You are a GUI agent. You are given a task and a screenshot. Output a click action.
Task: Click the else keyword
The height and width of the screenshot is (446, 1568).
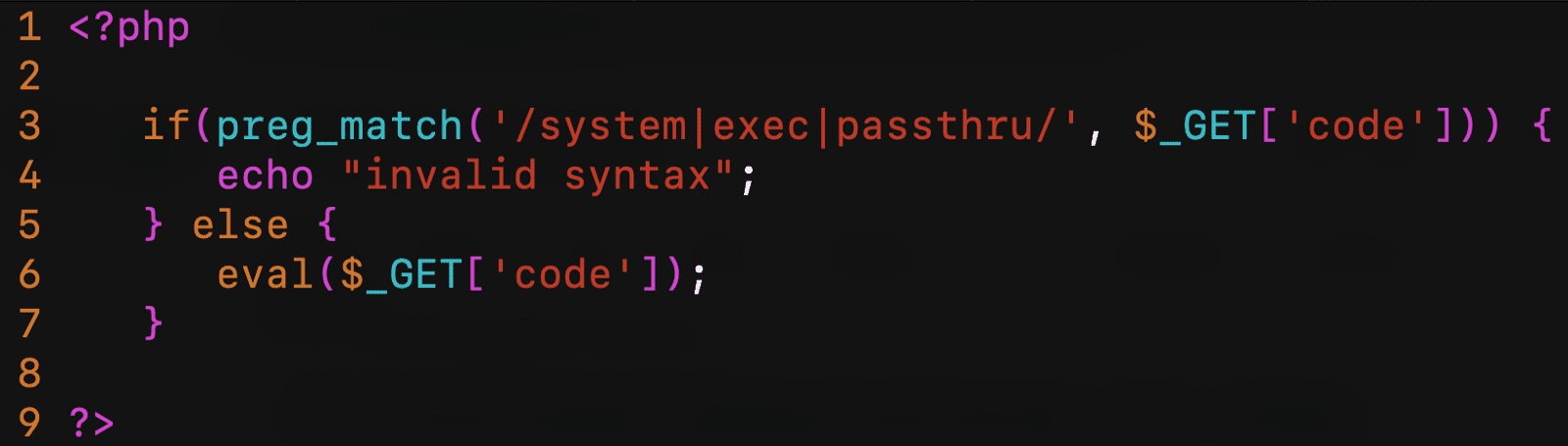pos(241,225)
